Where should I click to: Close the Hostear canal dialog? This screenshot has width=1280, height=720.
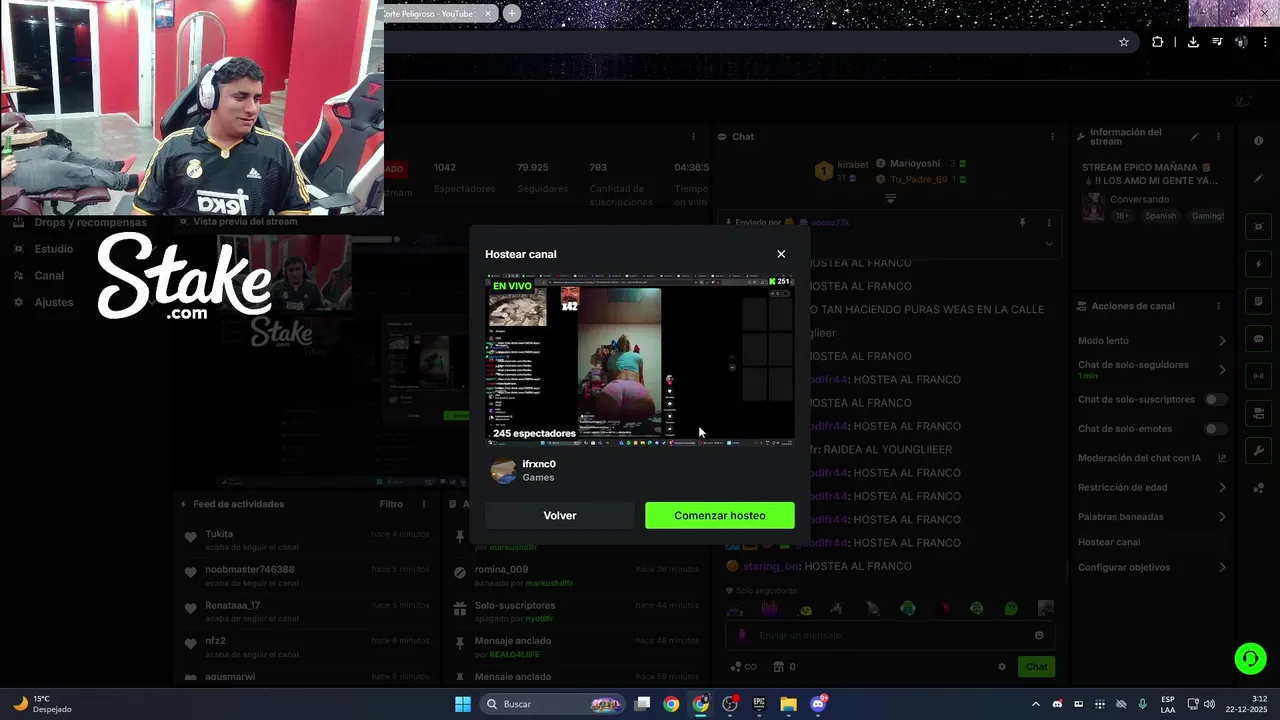point(781,254)
